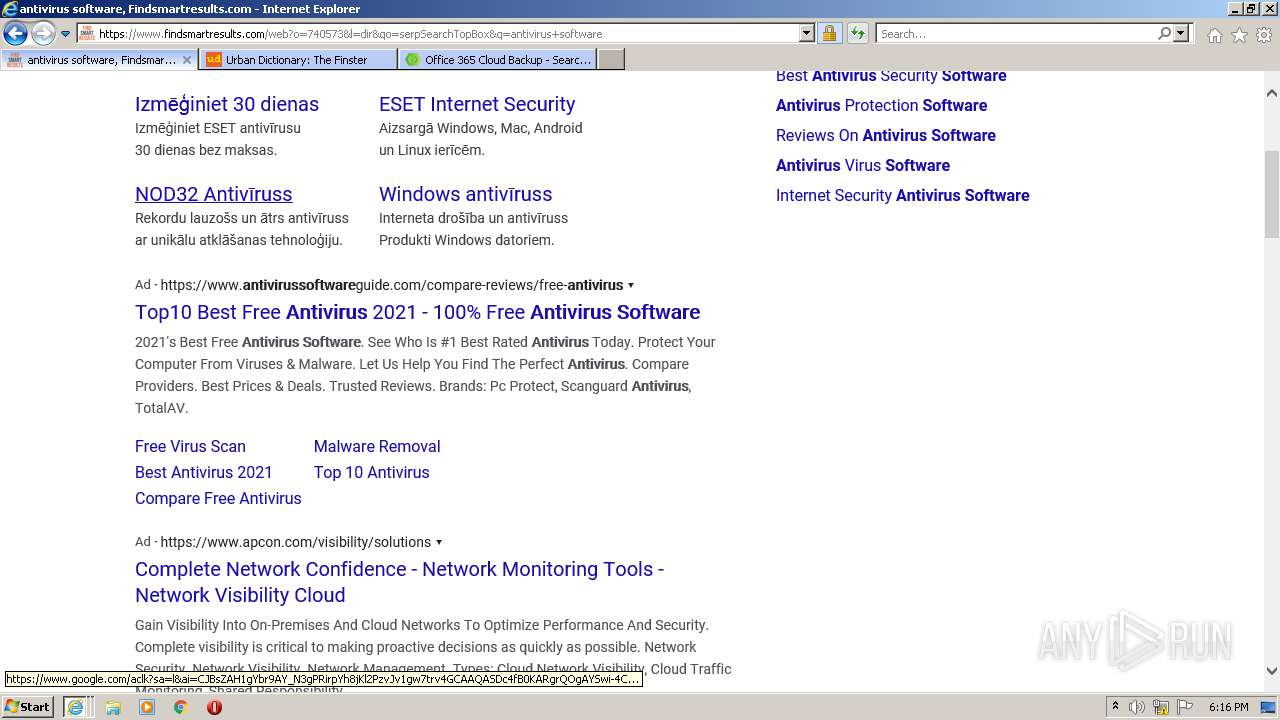Open the Windows Start button
This screenshot has width=1280, height=720.
28,707
